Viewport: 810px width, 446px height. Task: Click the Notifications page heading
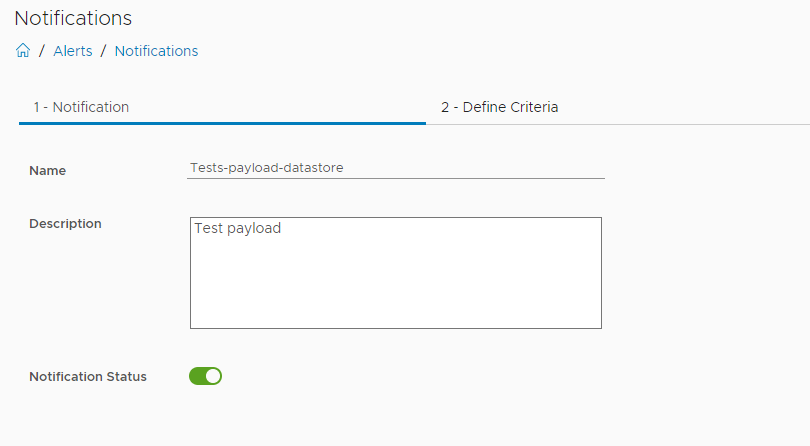pyautogui.click(x=73, y=18)
